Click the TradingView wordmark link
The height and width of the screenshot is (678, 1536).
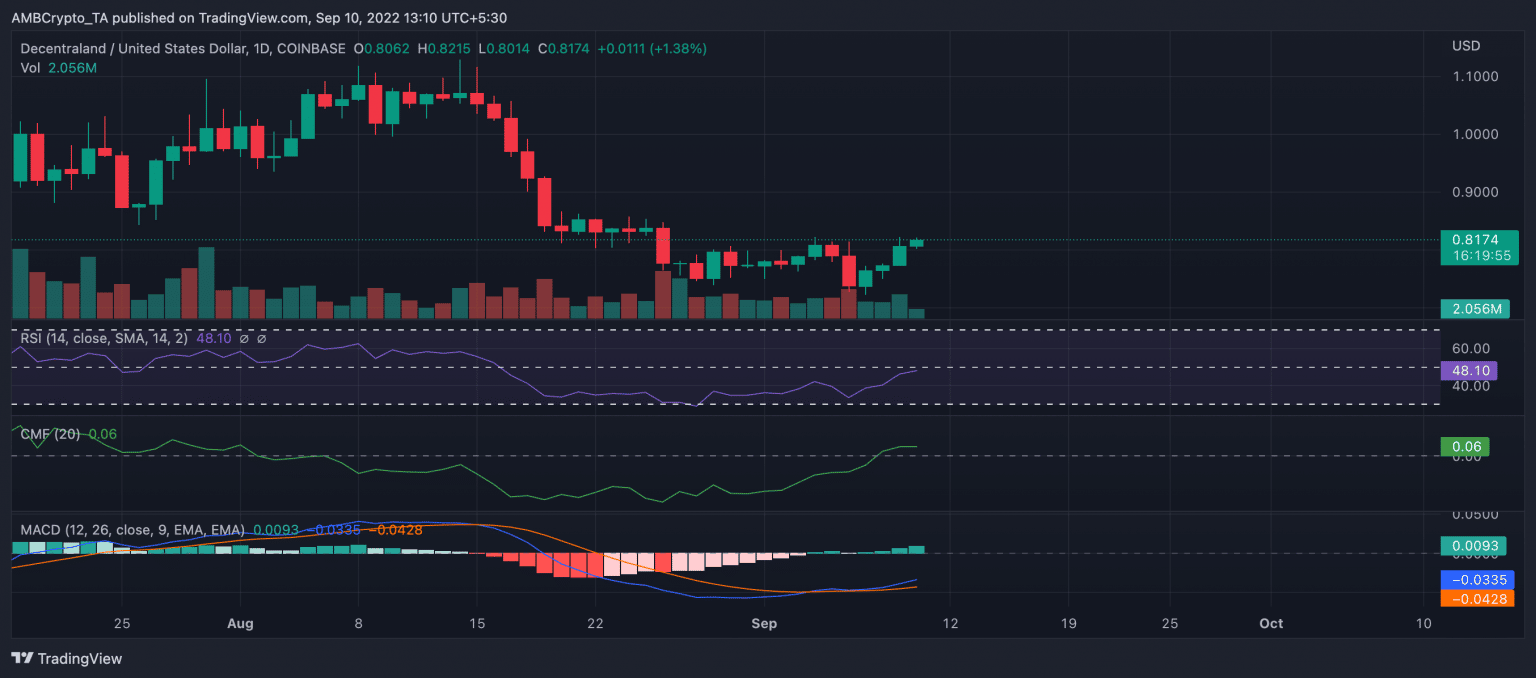pos(80,658)
